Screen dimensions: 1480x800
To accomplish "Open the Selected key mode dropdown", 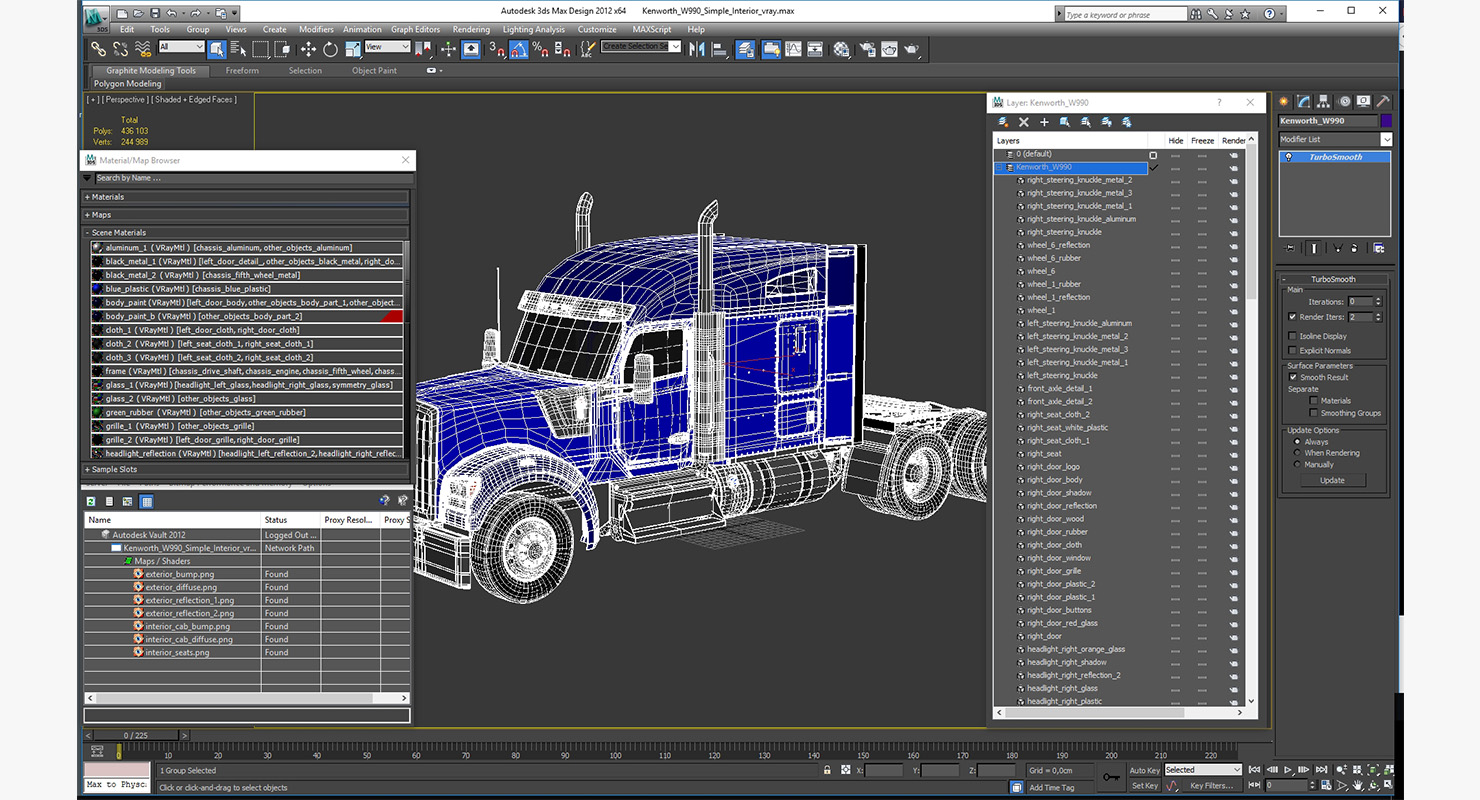I will [1203, 770].
